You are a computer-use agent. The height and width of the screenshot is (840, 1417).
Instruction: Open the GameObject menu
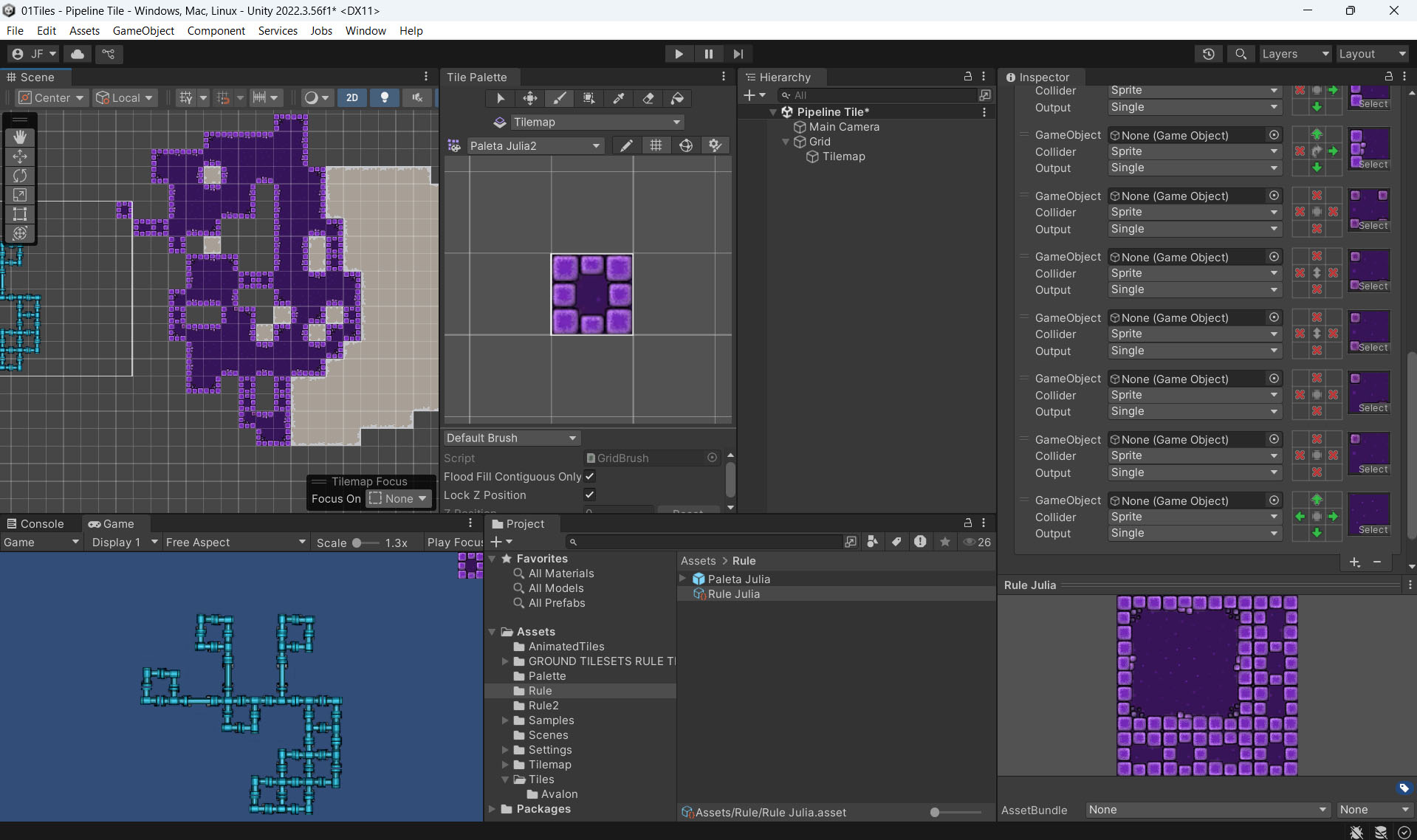point(143,30)
